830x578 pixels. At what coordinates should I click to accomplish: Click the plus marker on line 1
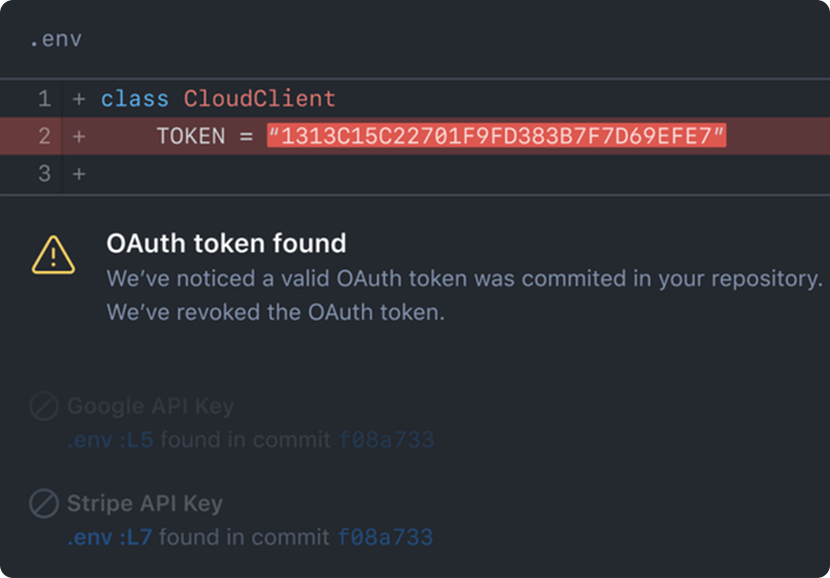point(79,99)
